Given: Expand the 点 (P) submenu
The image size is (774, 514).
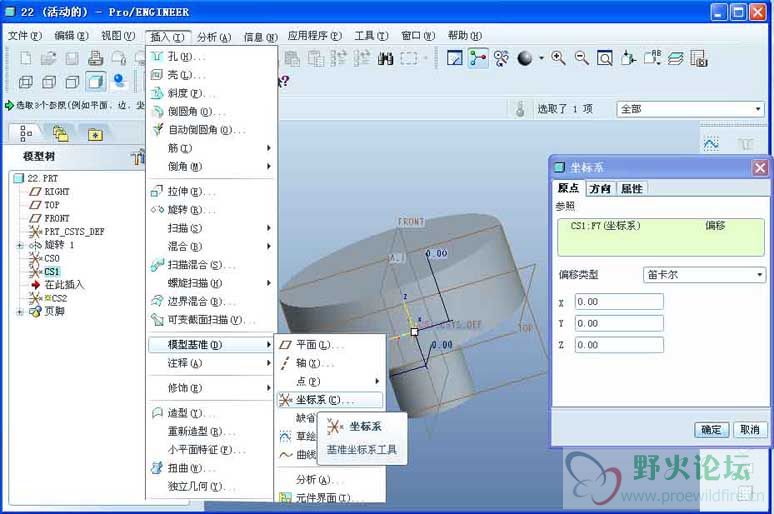Looking at the screenshot, I should tap(330, 381).
